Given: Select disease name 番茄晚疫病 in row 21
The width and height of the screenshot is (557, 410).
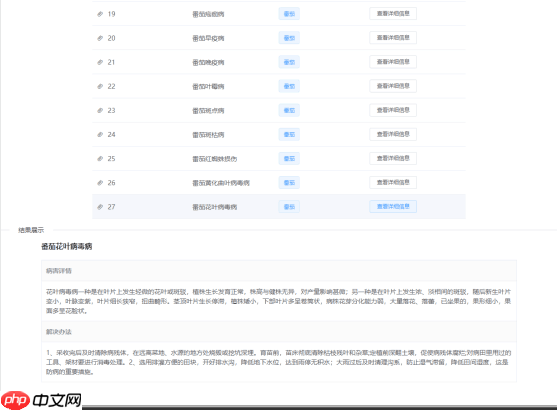Looking at the screenshot, I should click(208, 63).
